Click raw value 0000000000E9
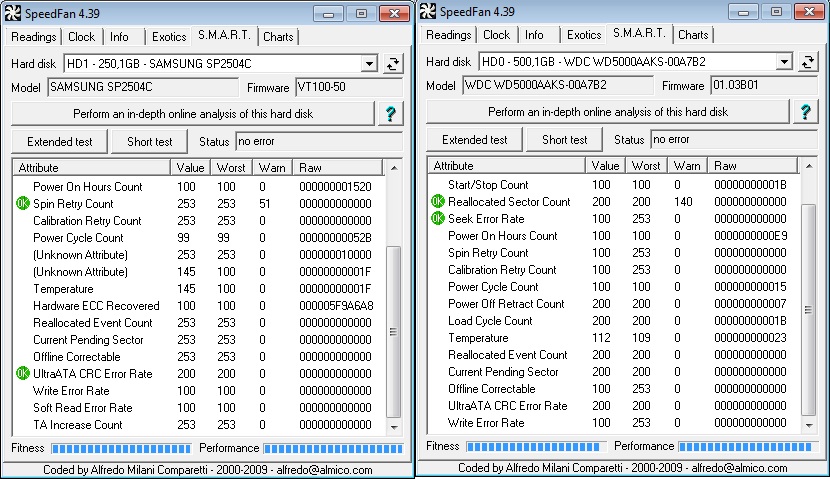The height and width of the screenshot is (479, 830). tap(751, 236)
